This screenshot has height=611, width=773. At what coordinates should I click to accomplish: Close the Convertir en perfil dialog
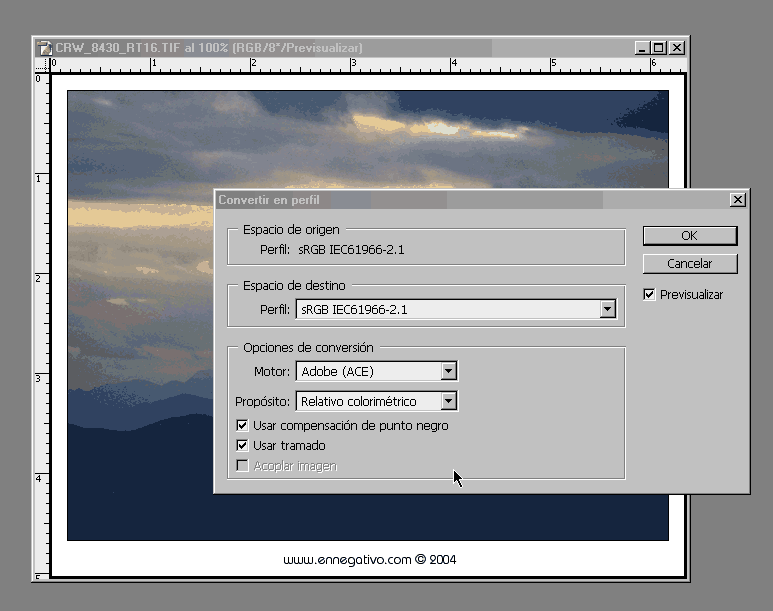(738, 200)
